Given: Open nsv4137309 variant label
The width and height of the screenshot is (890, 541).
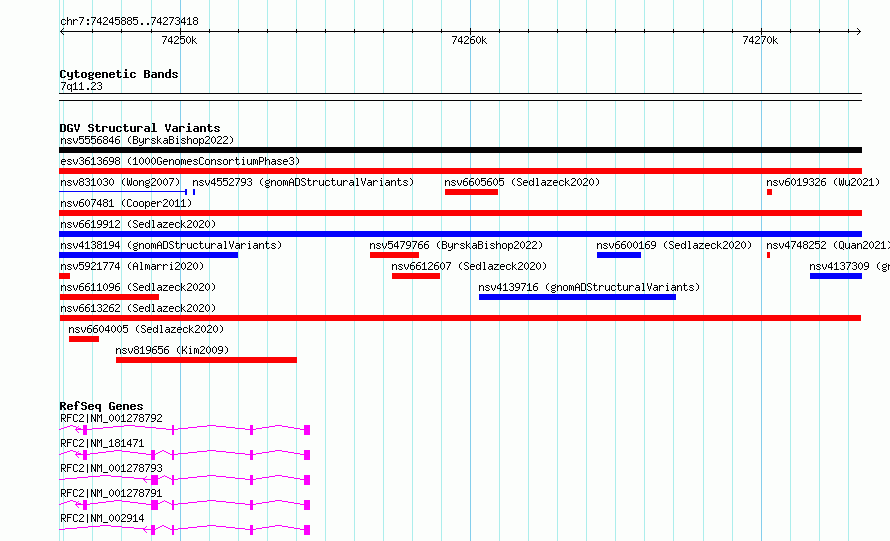Looking at the screenshot, I should tap(849, 266).
